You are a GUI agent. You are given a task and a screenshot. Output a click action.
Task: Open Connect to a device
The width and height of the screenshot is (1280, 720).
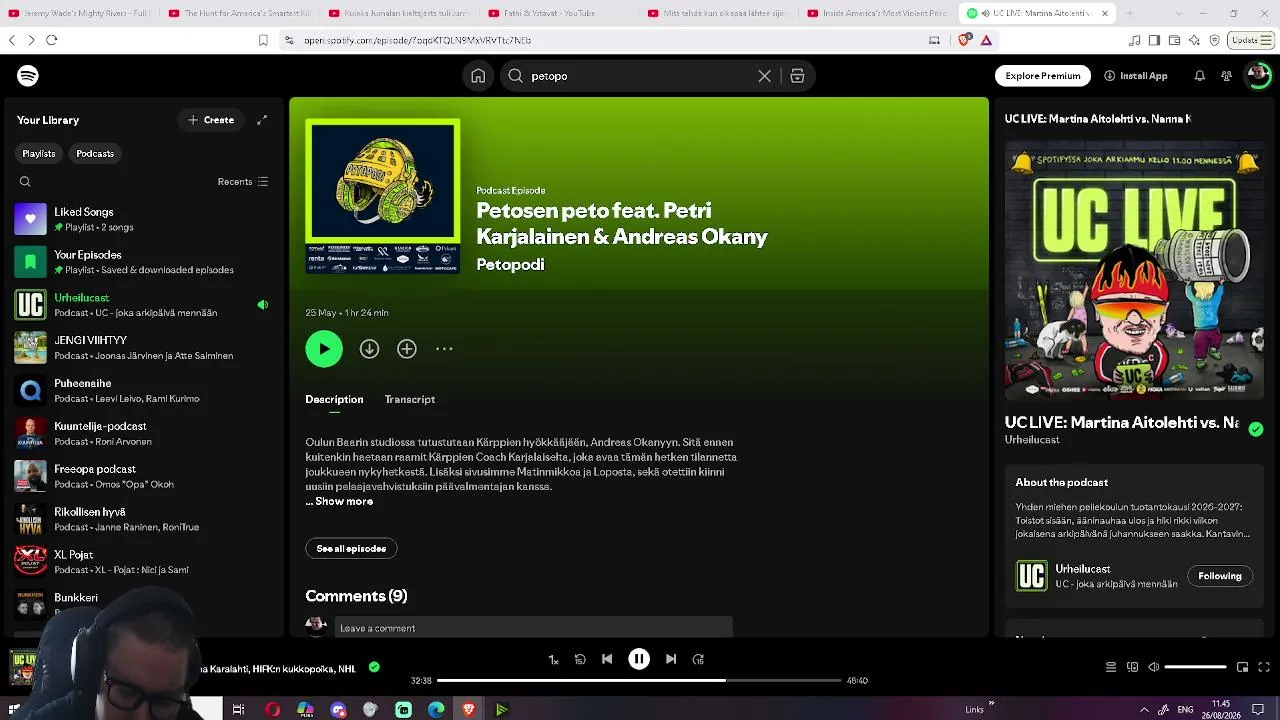(1132, 667)
